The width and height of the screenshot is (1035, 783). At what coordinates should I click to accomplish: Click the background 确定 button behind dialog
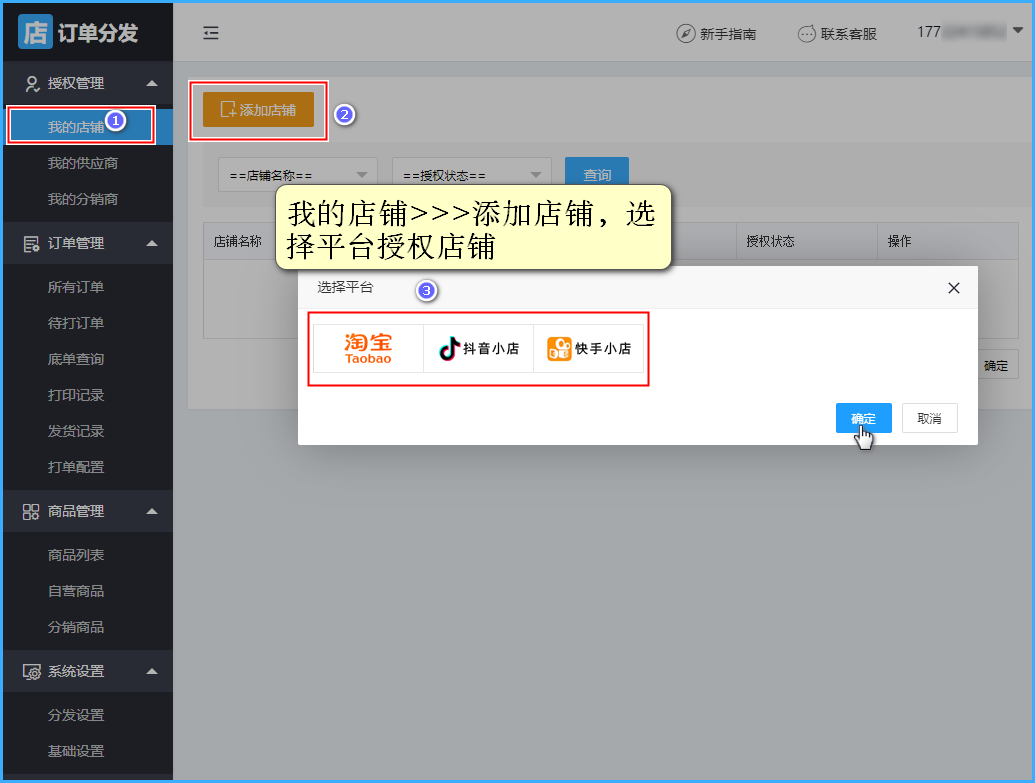click(997, 365)
